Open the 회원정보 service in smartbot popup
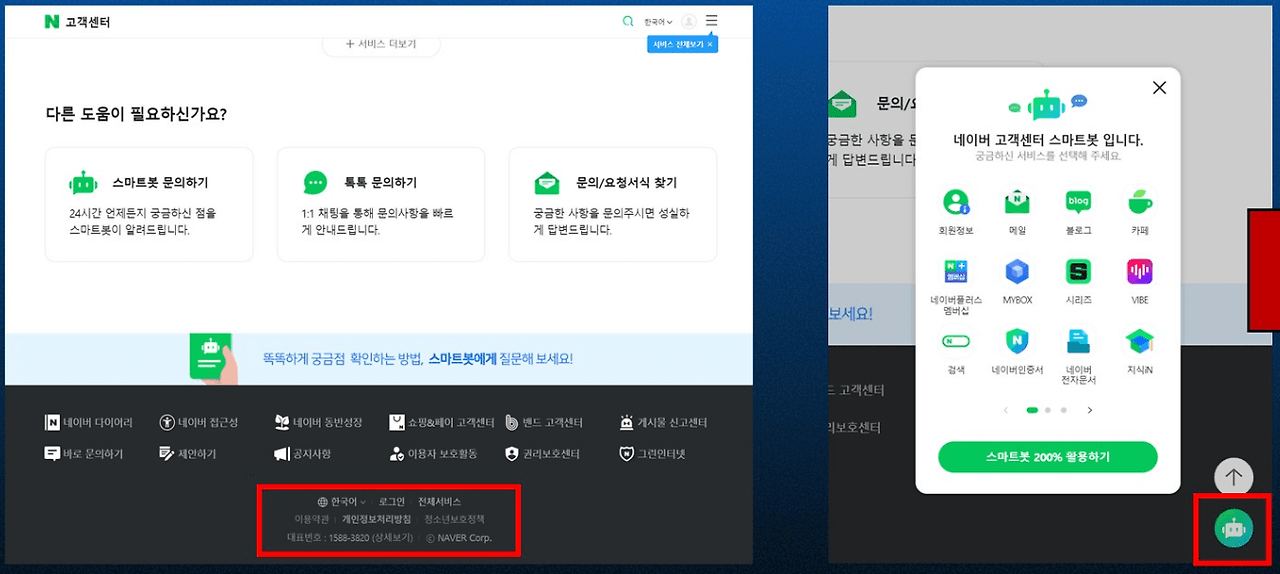This screenshot has width=1280, height=574. coord(956,212)
